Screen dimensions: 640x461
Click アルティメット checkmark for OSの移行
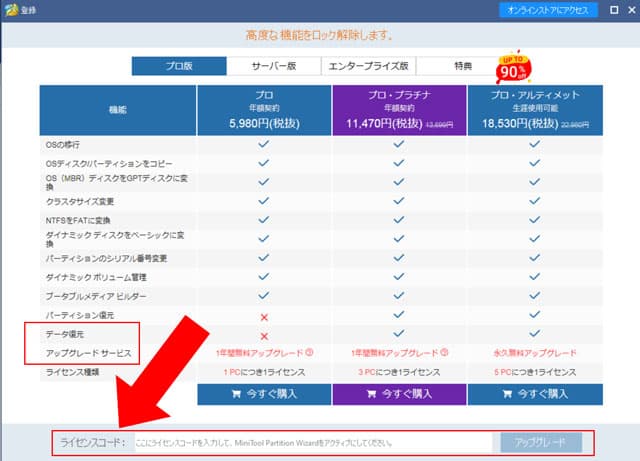pyautogui.click(x=535, y=144)
